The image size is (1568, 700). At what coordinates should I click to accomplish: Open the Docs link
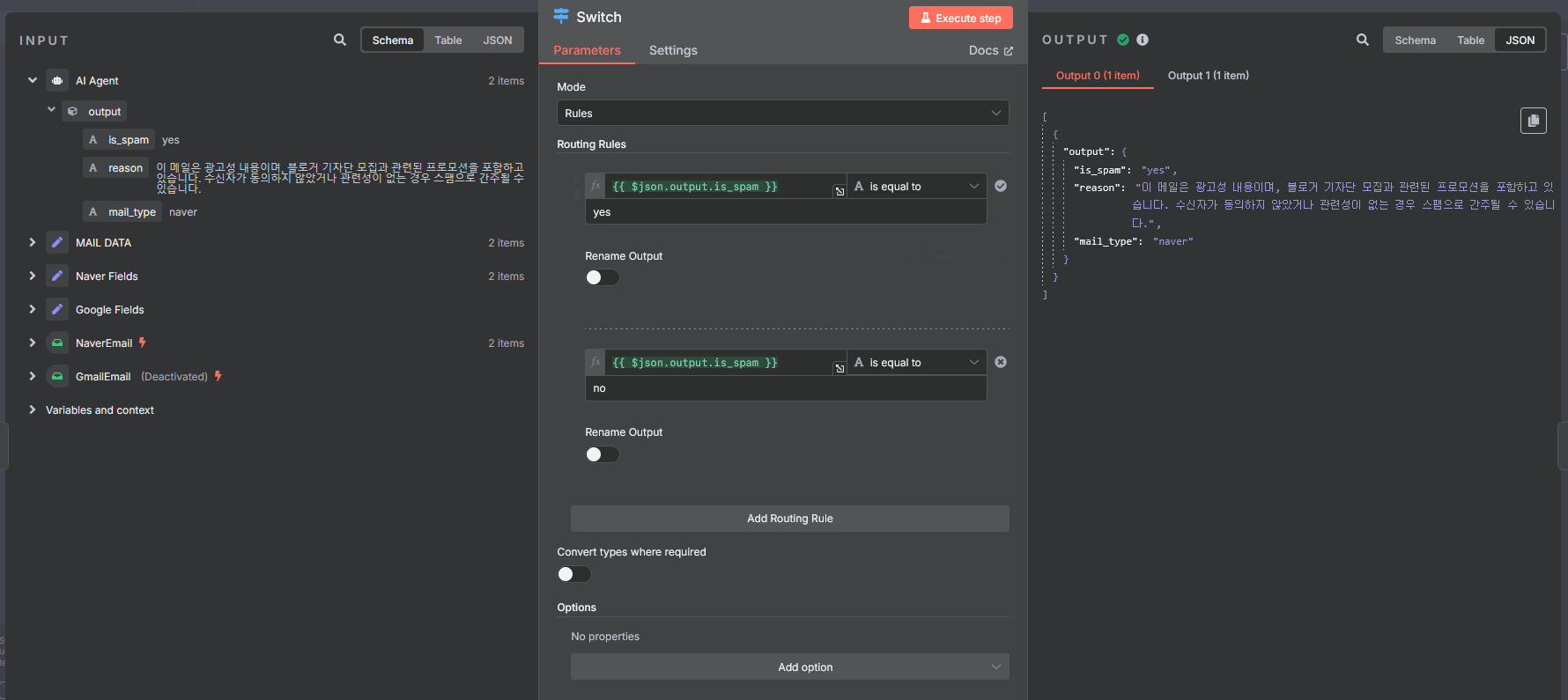990,50
